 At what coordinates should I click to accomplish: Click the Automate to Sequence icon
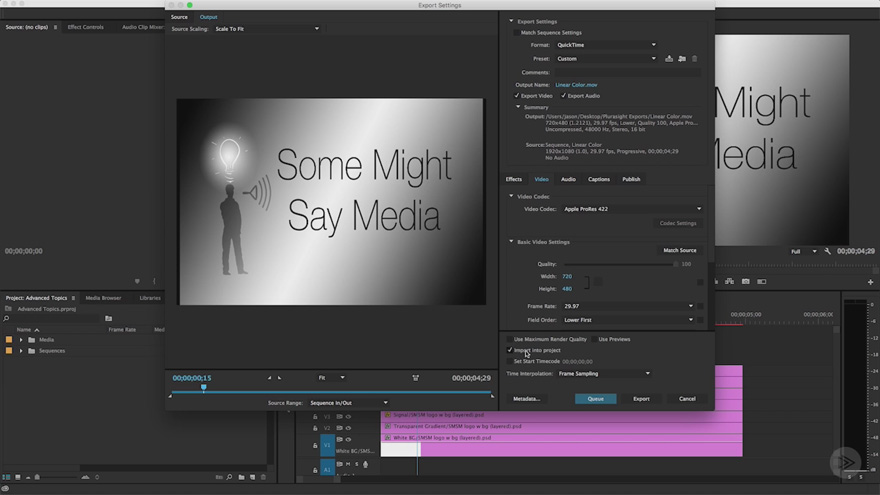219,477
